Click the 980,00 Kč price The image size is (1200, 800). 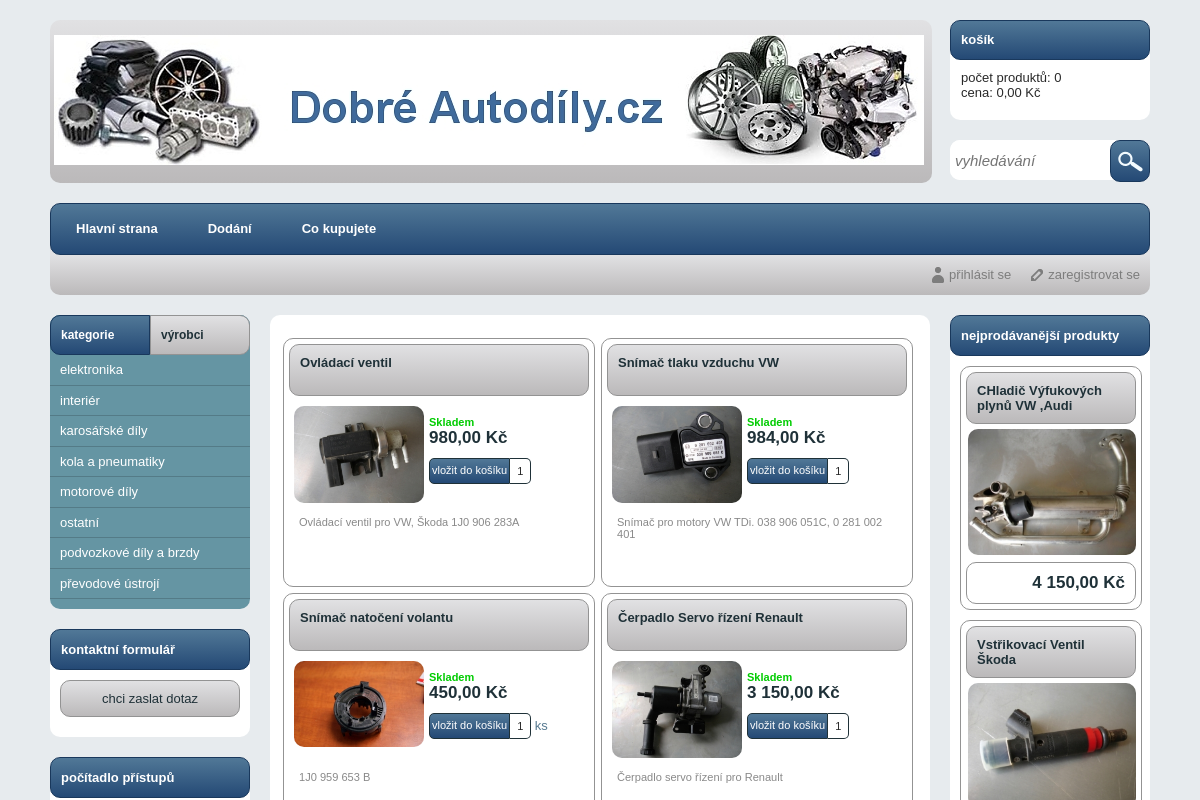468,438
